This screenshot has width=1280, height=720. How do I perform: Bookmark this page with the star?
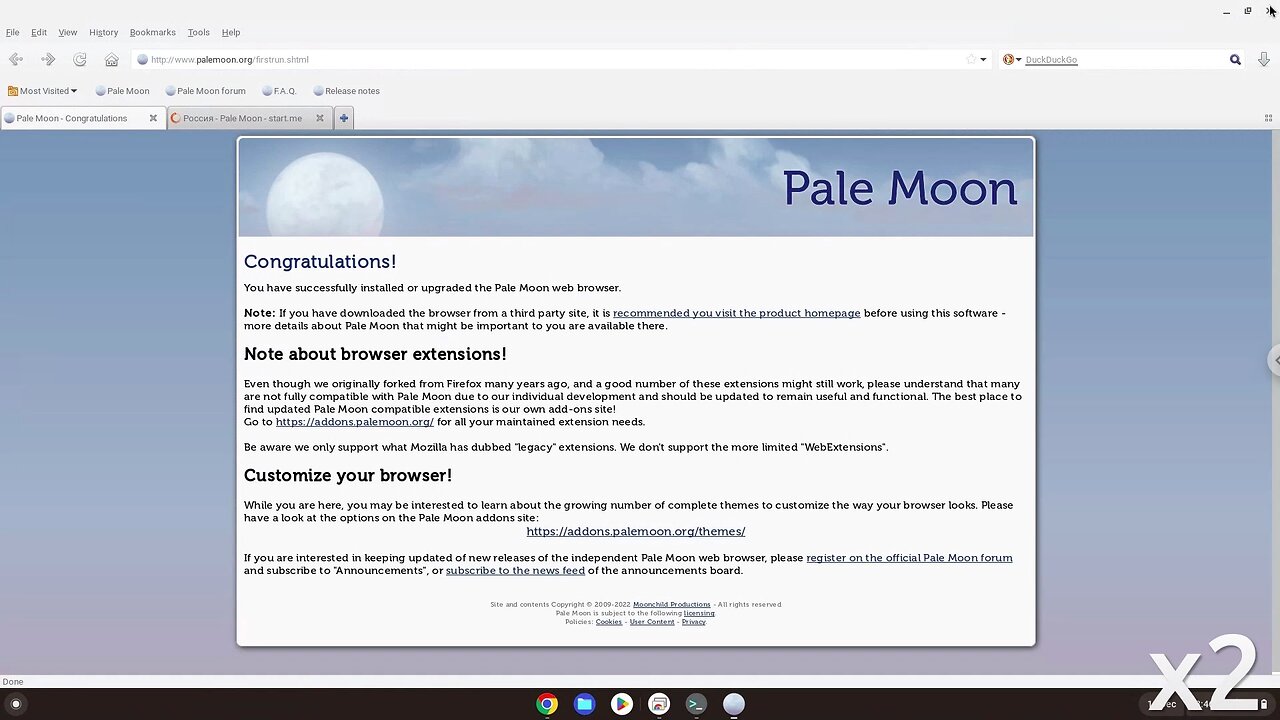[x=971, y=59]
